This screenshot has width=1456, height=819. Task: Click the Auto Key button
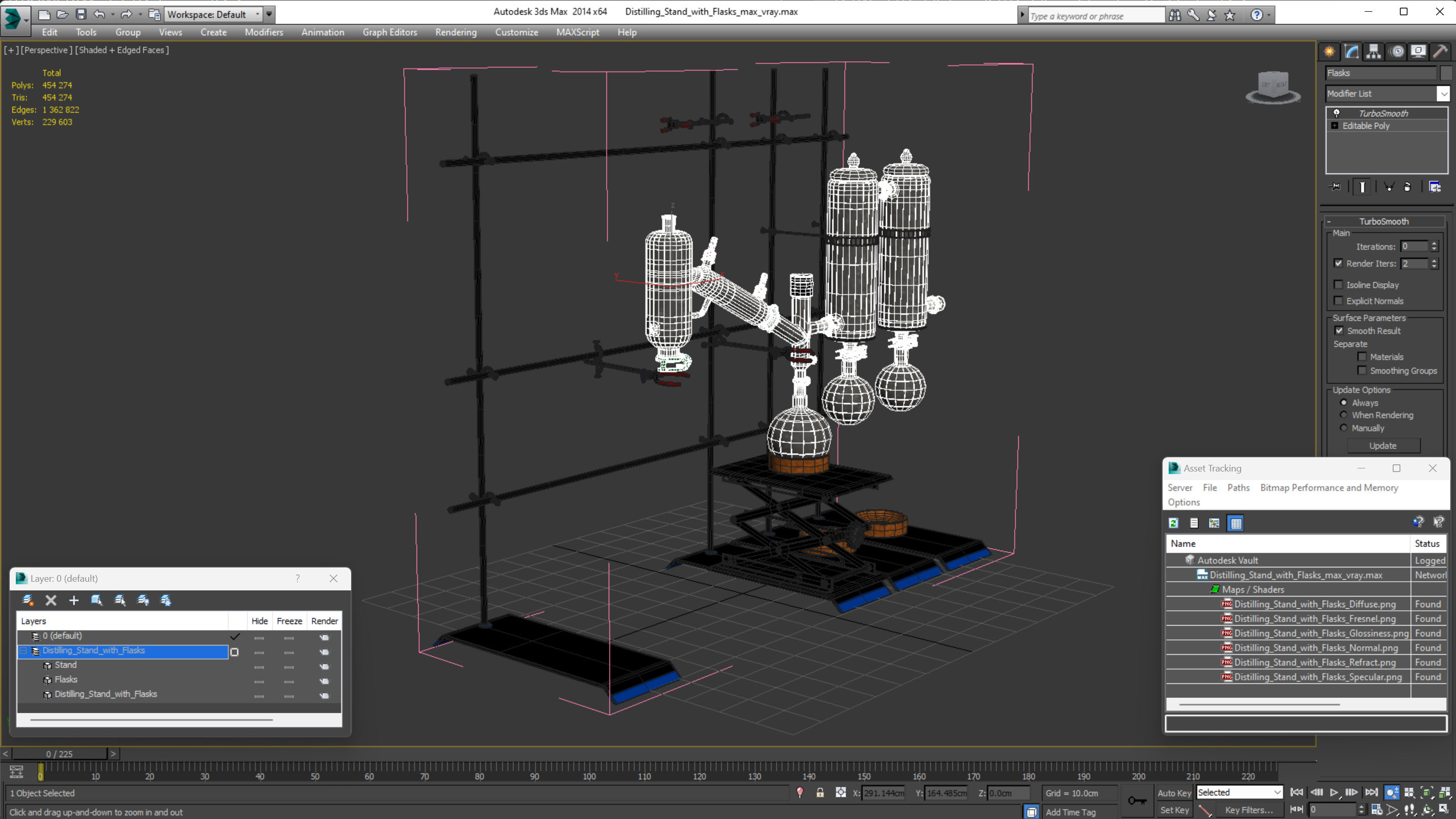tap(1174, 792)
